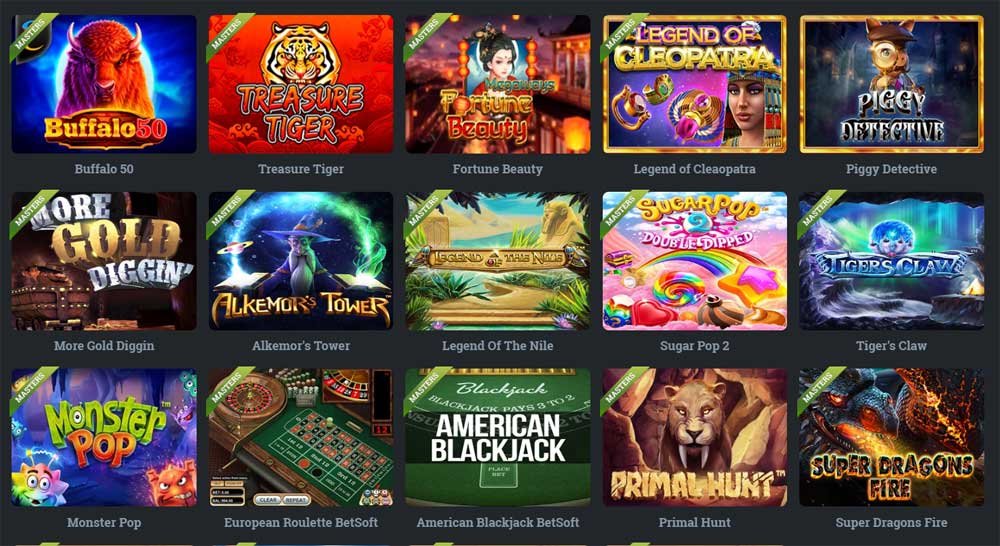
Task: Open the "European Roulette BetSoft" text link
Action: 301,522
